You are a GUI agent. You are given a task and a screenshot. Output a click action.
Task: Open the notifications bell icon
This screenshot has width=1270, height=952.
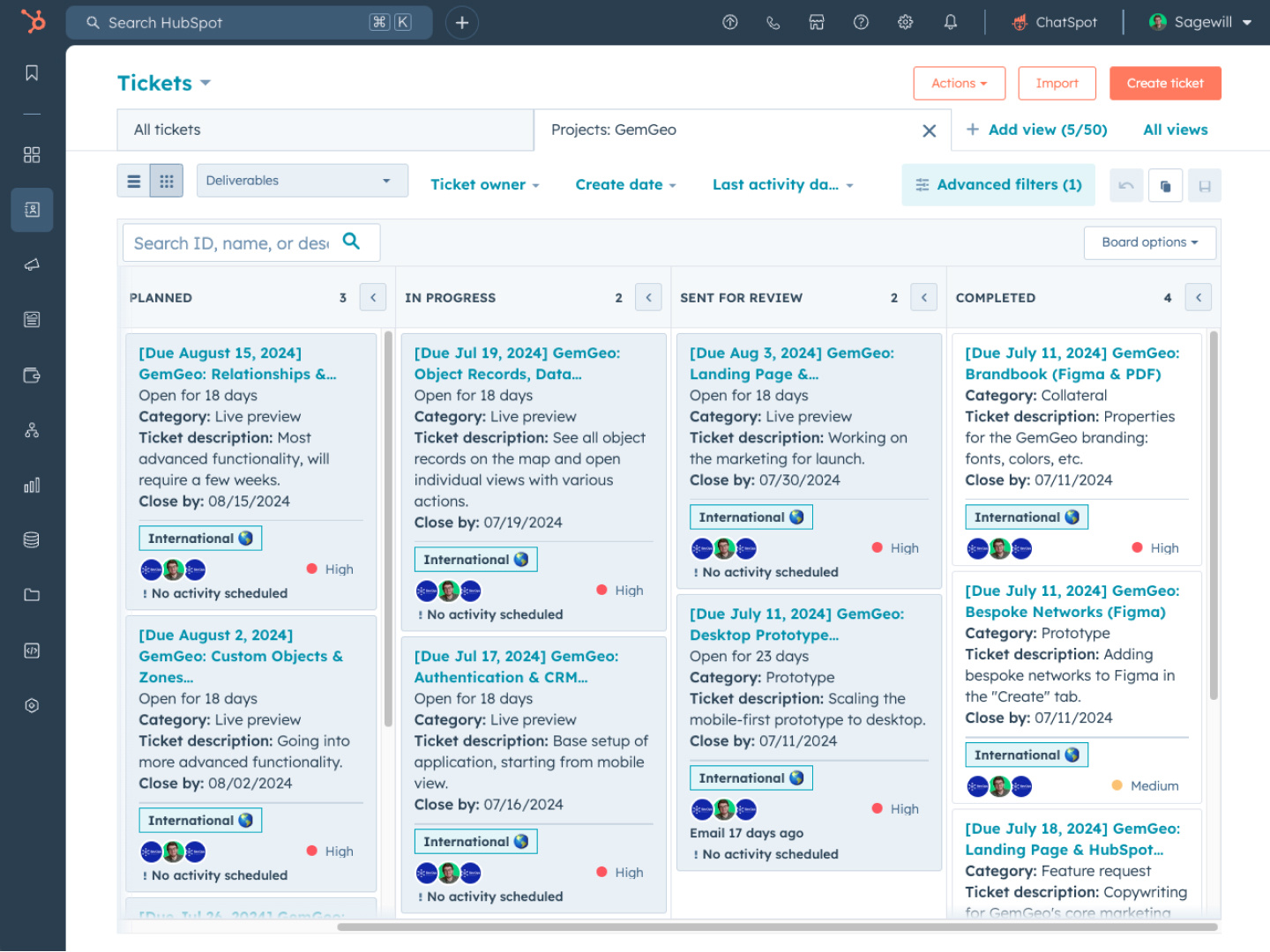pos(951,23)
